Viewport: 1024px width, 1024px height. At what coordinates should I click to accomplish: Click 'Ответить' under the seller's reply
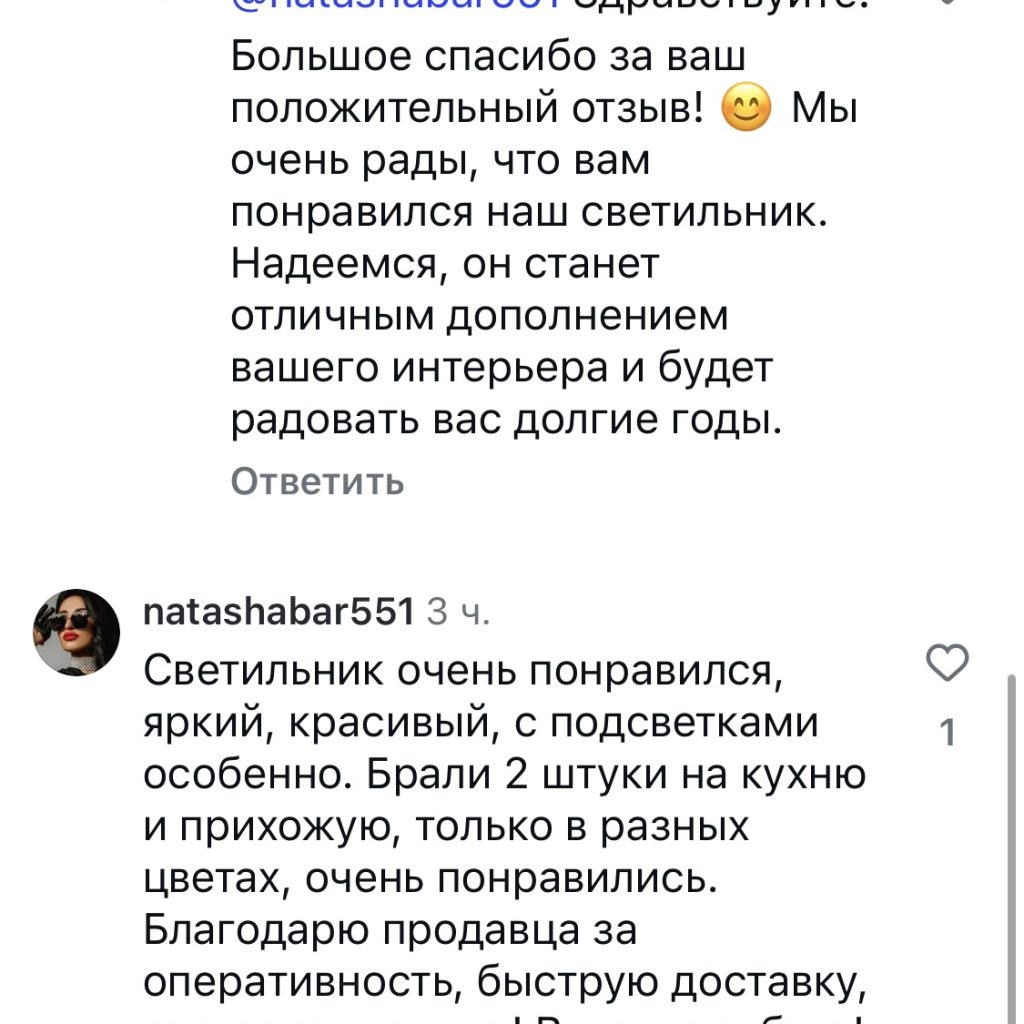point(317,482)
